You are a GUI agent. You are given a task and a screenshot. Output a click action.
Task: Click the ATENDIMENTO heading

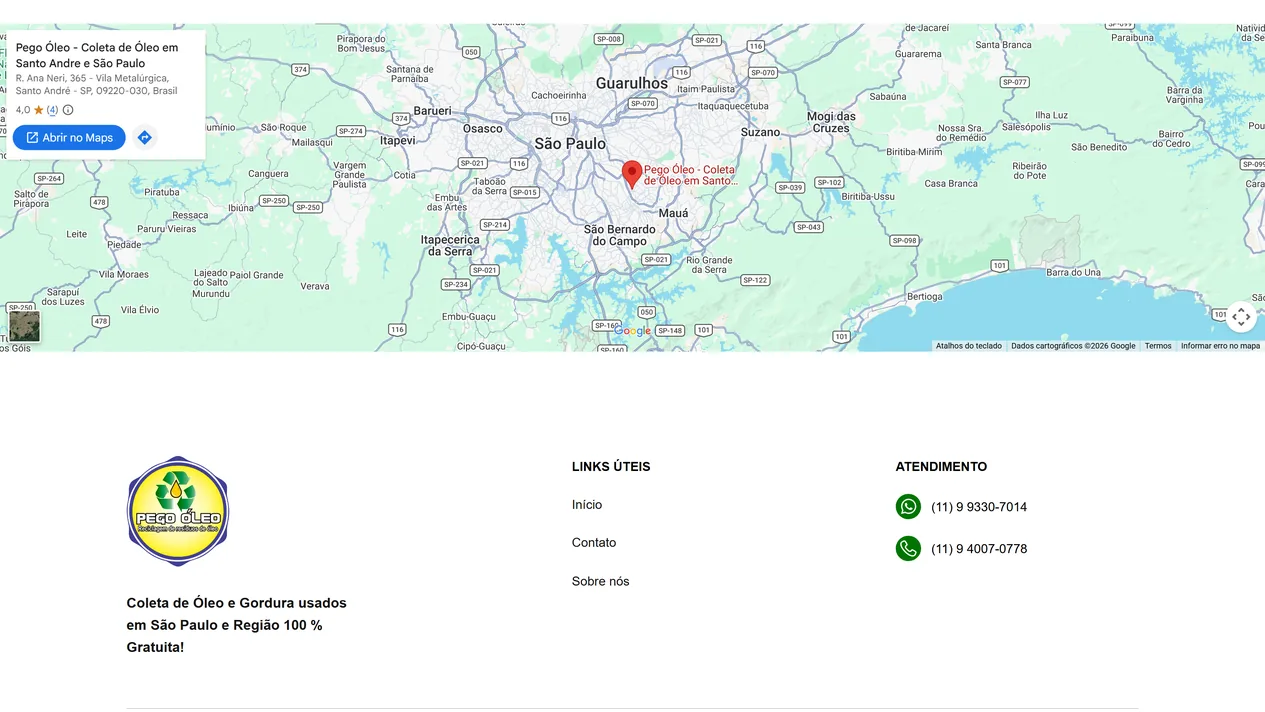pos(941,467)
